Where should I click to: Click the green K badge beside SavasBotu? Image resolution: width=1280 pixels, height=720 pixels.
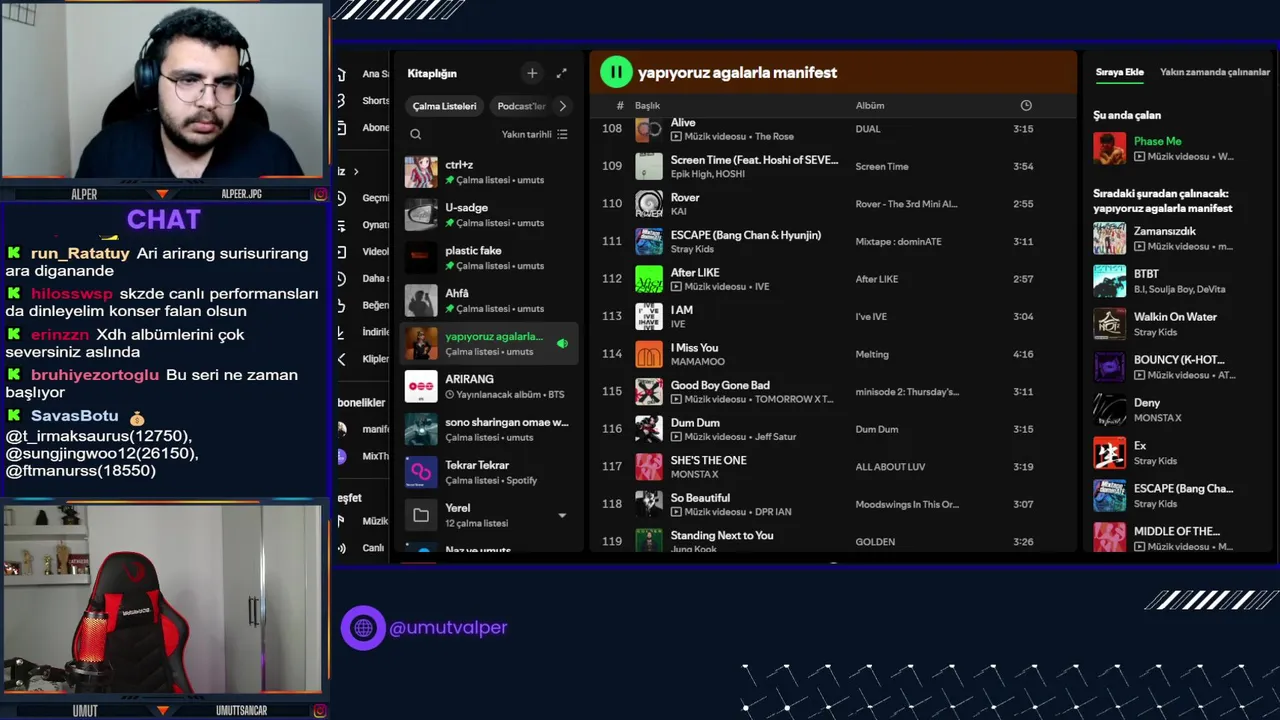pos(14,416)
